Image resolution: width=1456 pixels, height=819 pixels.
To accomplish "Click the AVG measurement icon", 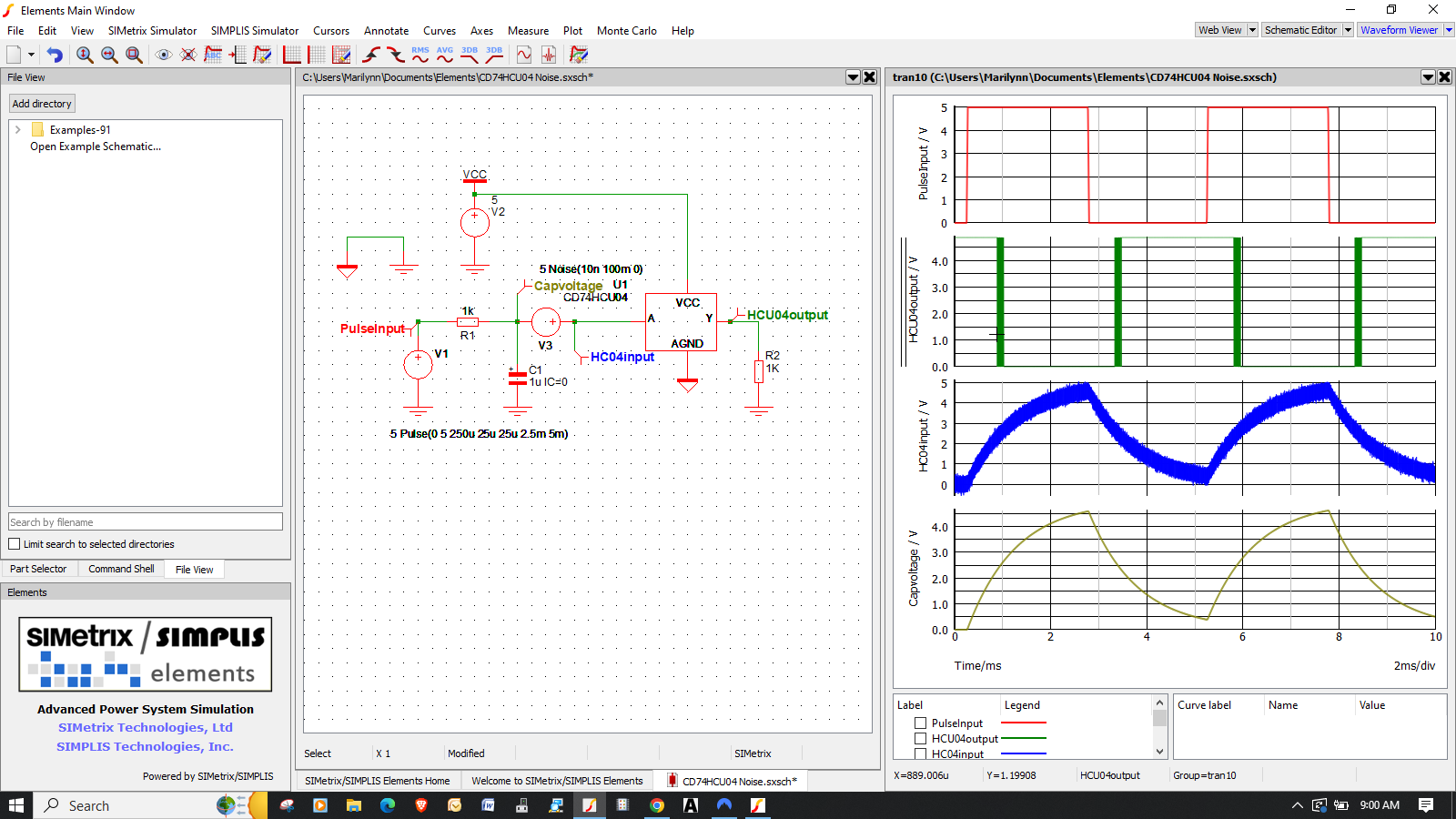I will (x=445, y=55).
